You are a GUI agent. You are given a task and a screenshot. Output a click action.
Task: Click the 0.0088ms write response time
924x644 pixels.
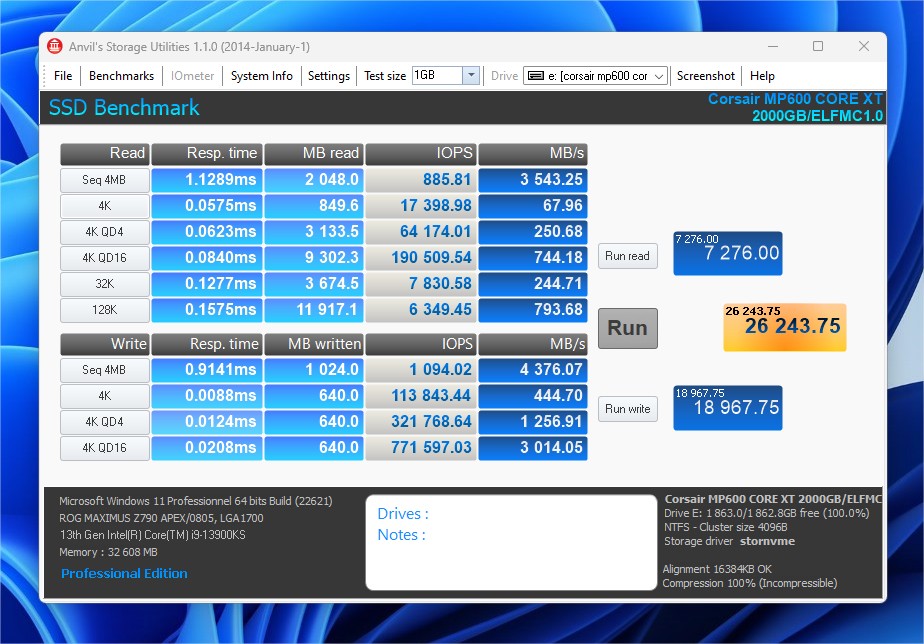207,396
